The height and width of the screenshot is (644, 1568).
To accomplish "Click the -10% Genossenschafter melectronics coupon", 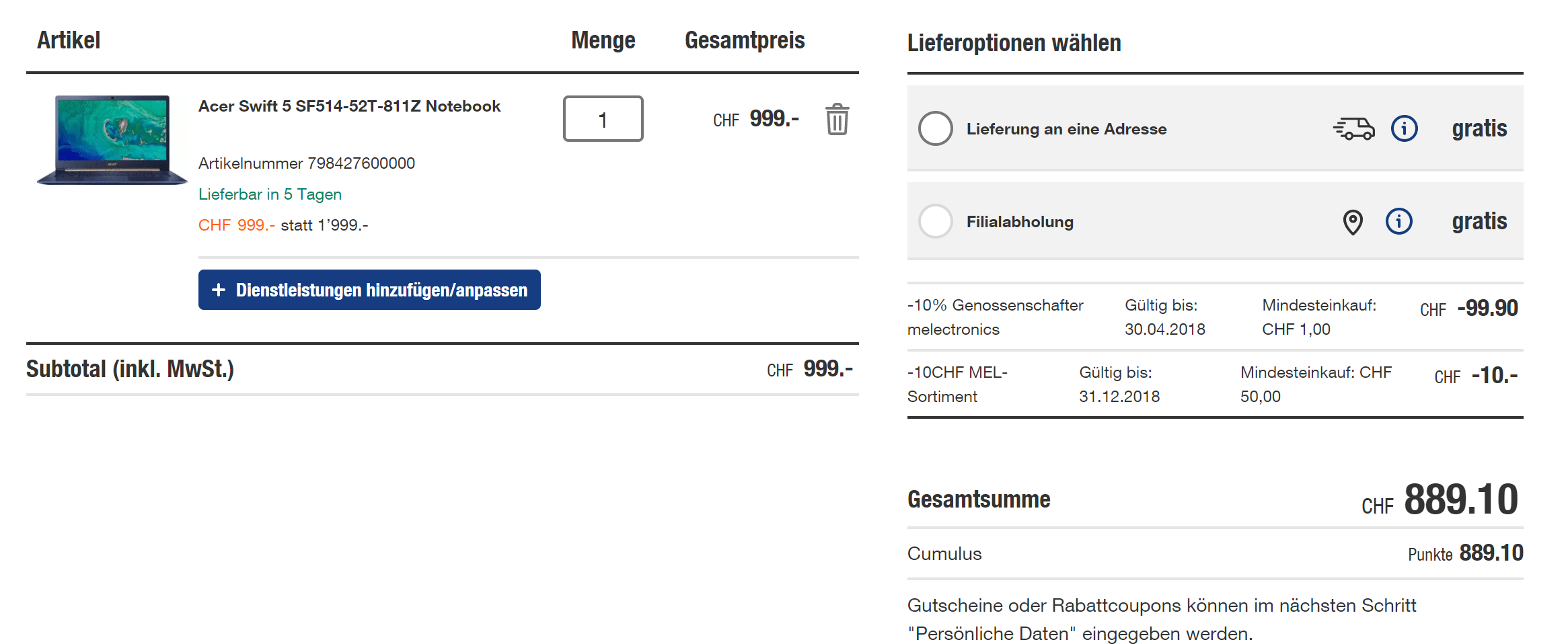I will 995,317.
